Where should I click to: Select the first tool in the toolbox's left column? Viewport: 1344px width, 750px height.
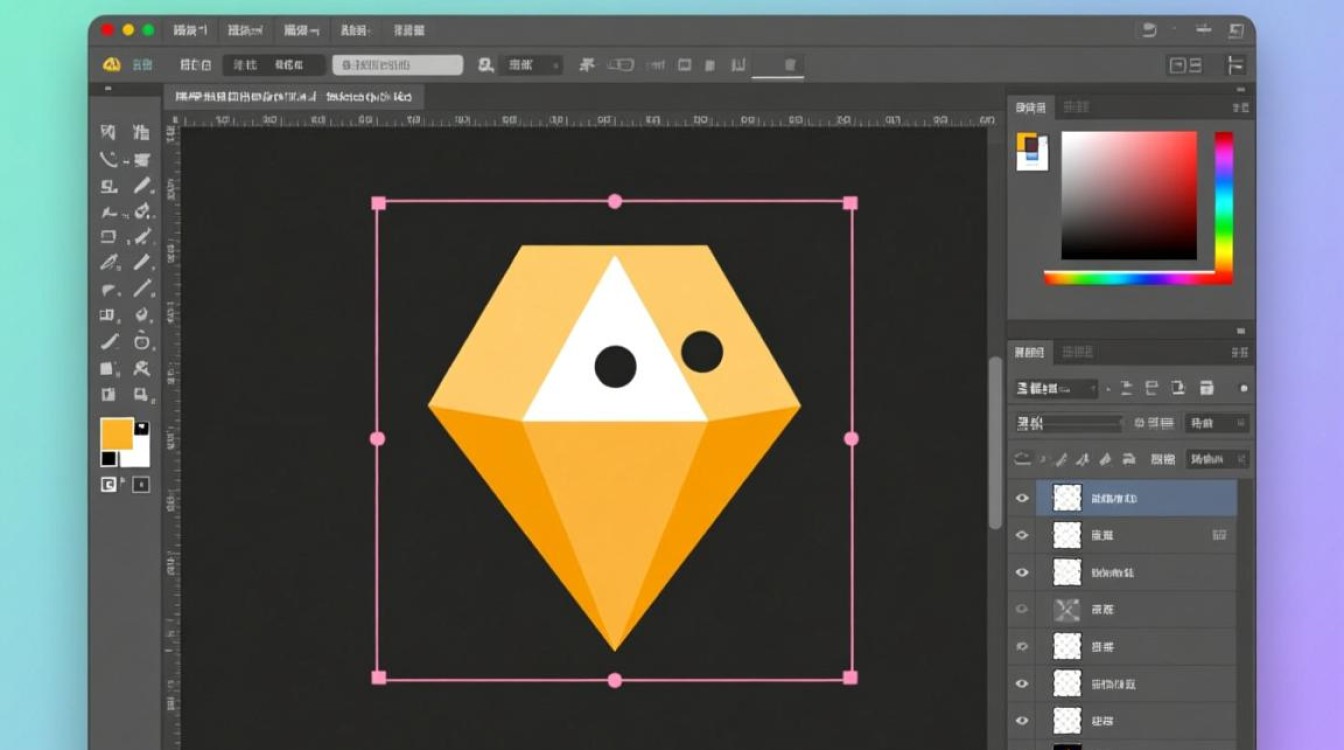click(109, 132)
